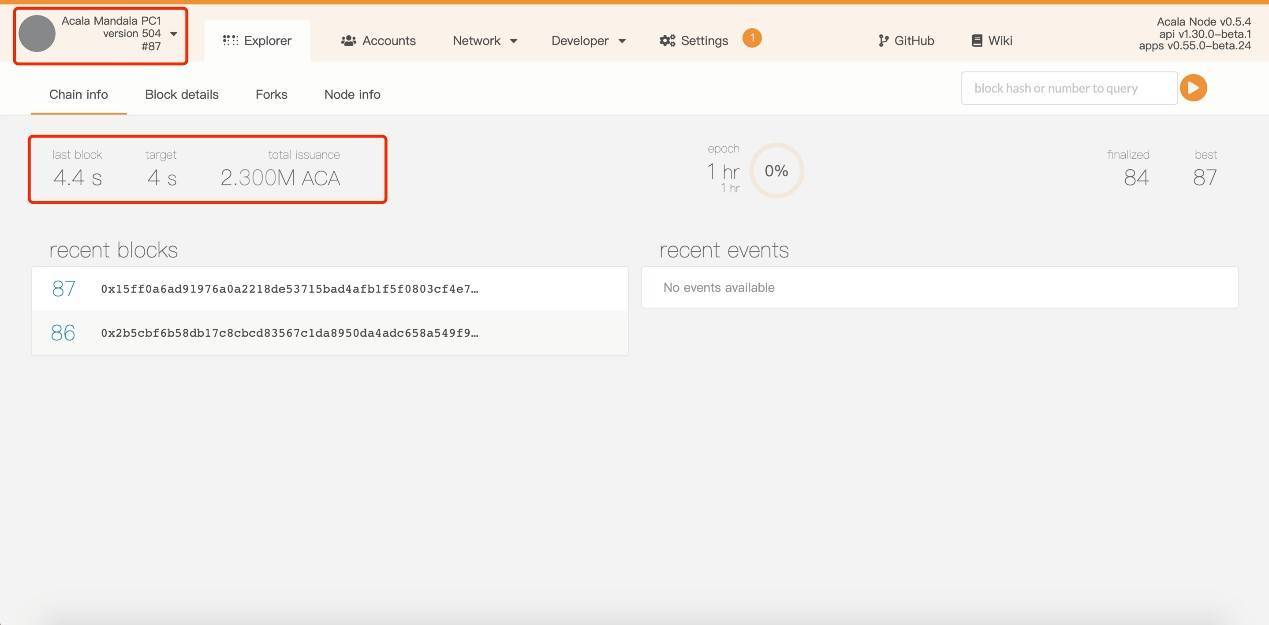
Task: Open the Node info tab
Action: (352, 94)
